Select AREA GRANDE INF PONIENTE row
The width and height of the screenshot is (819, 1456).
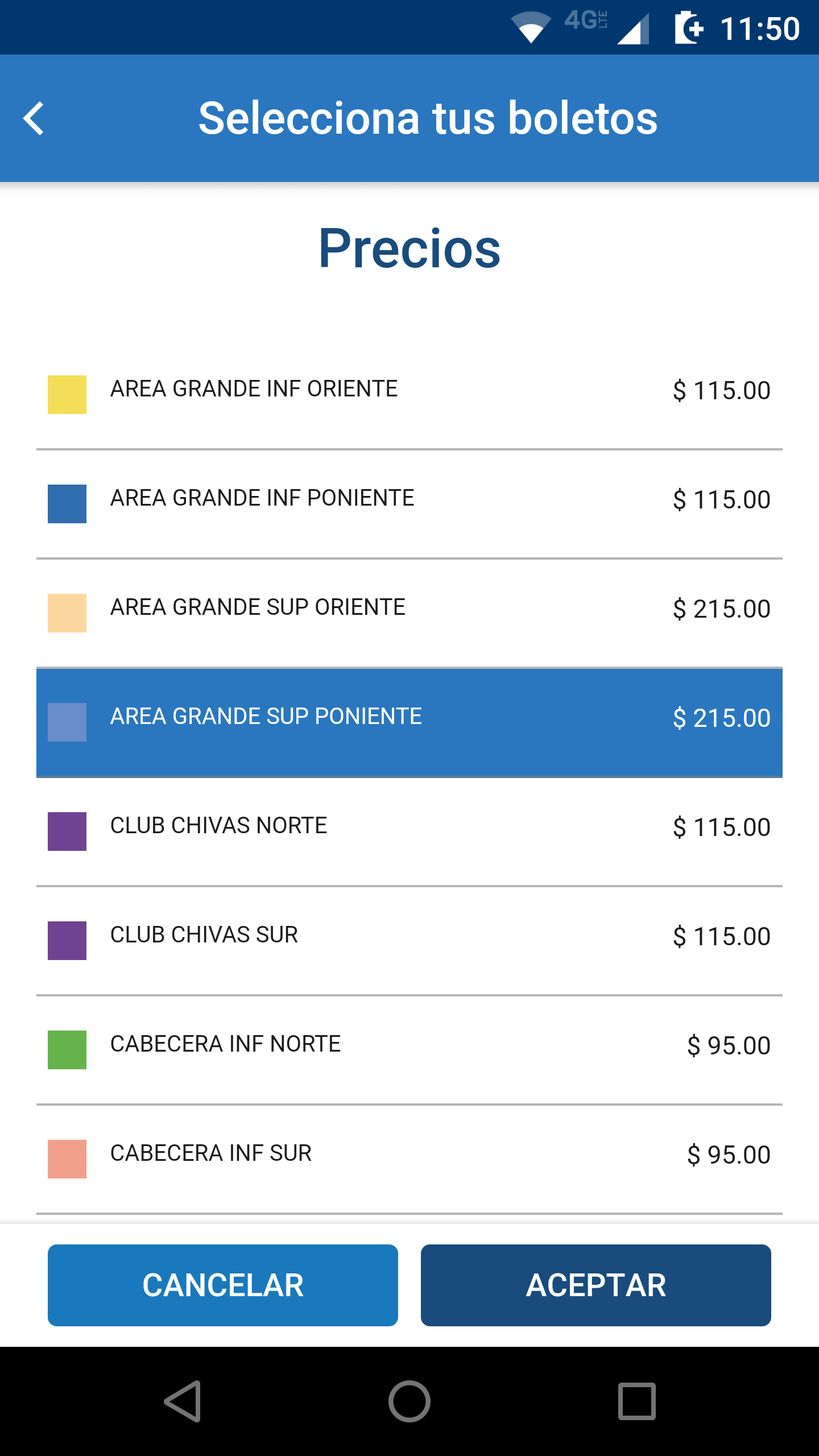click(409, 504)
